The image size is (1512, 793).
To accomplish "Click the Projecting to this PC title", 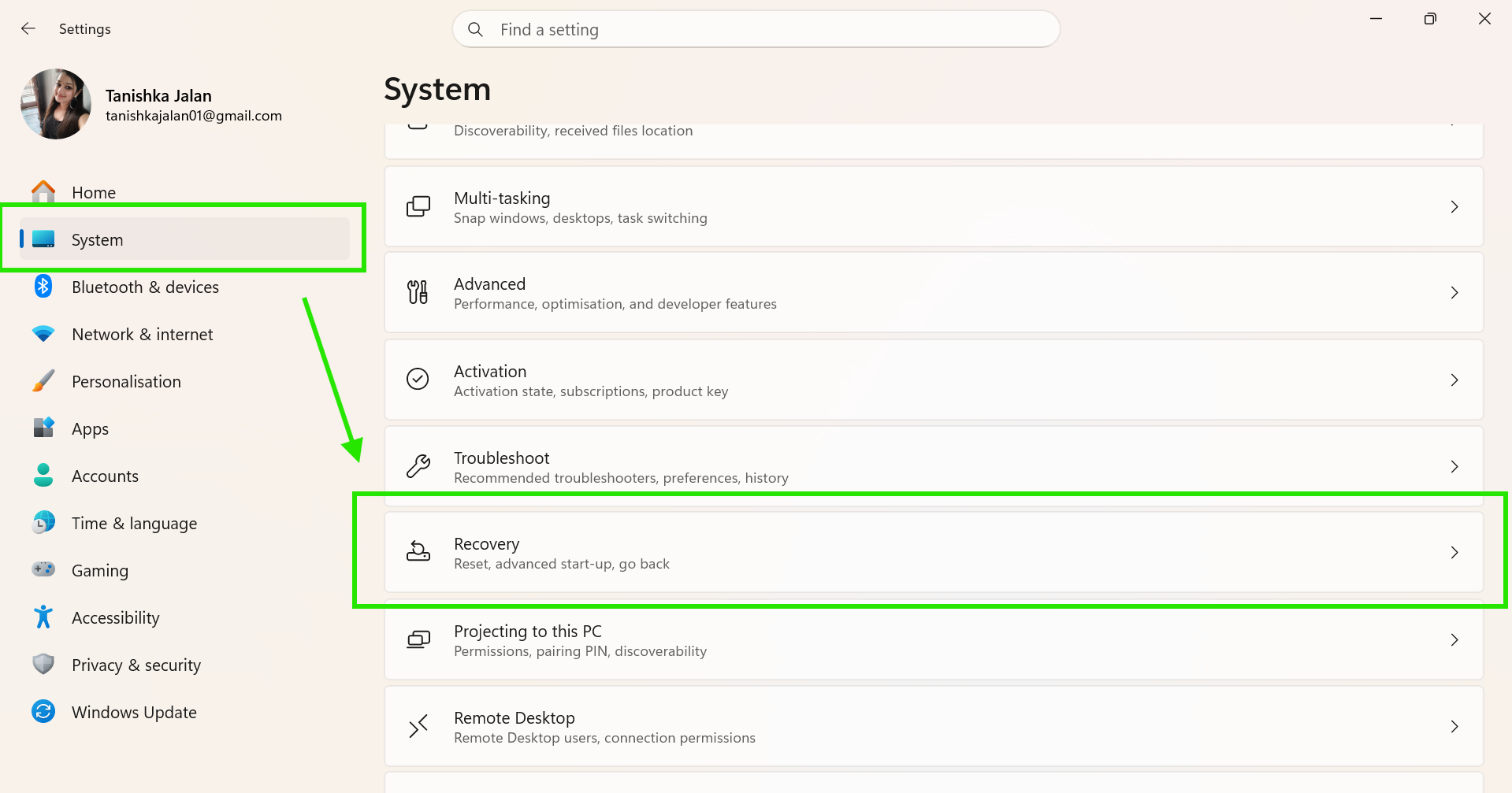I will [527, 631].
